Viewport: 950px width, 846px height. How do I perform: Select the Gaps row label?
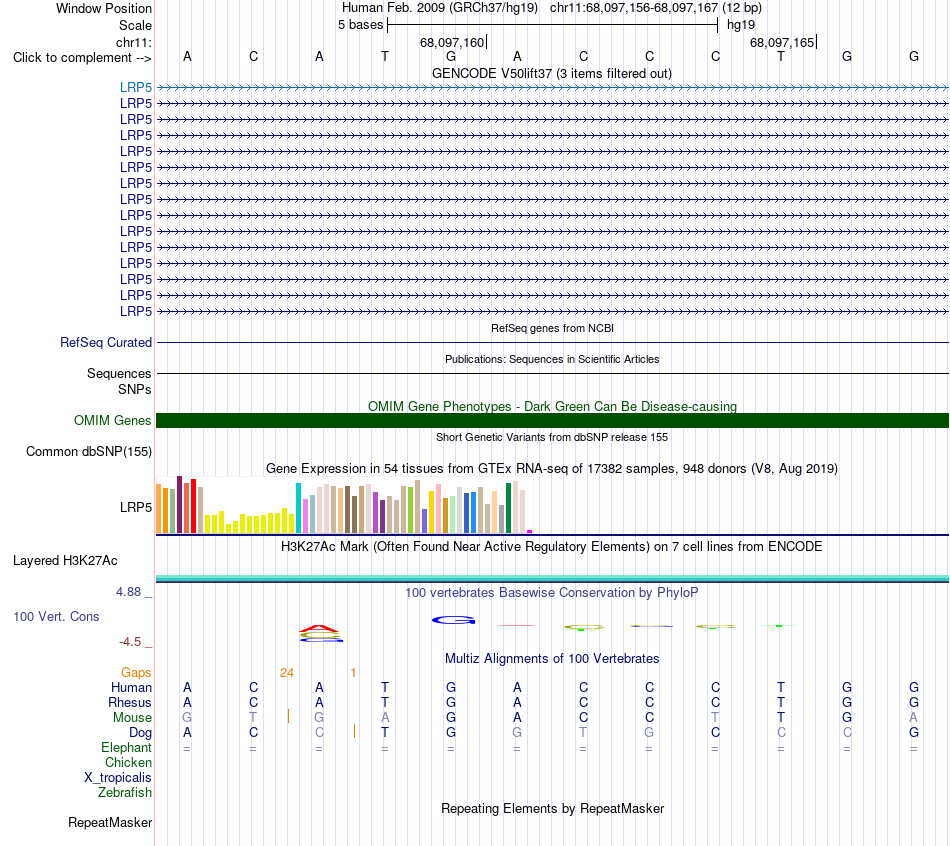[136, 673]
